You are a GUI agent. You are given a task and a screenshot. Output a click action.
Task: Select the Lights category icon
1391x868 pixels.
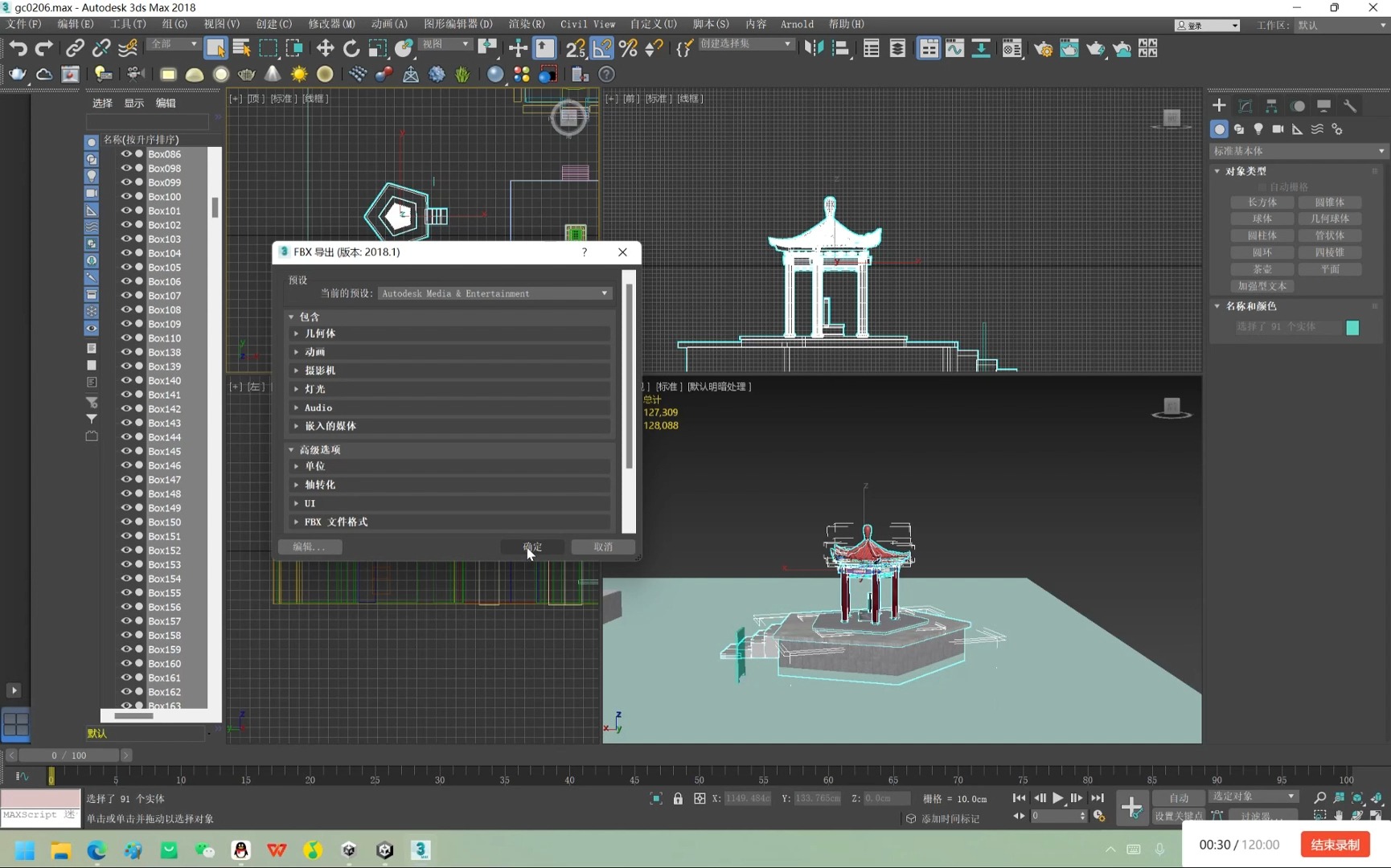pos(1258,129)
